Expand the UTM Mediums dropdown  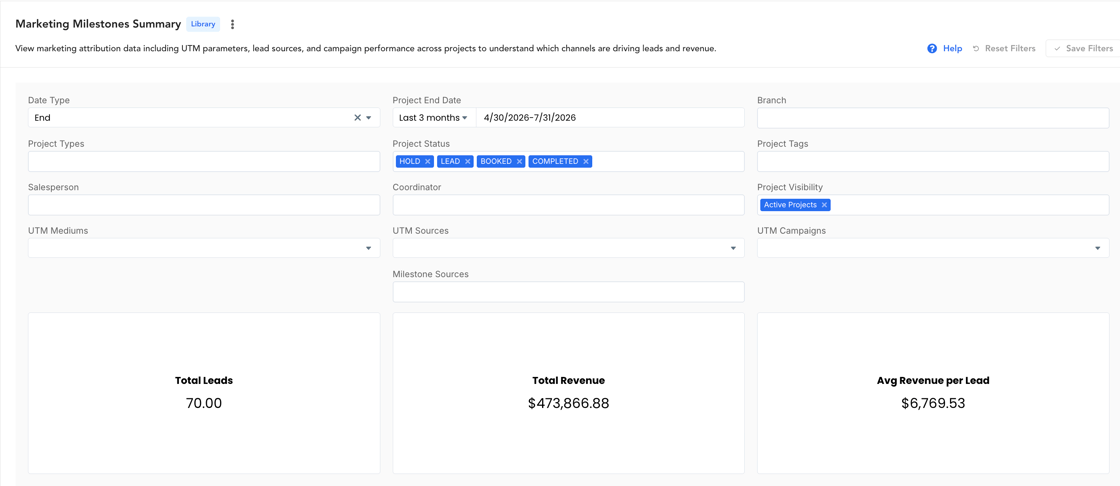click(369, 248)
